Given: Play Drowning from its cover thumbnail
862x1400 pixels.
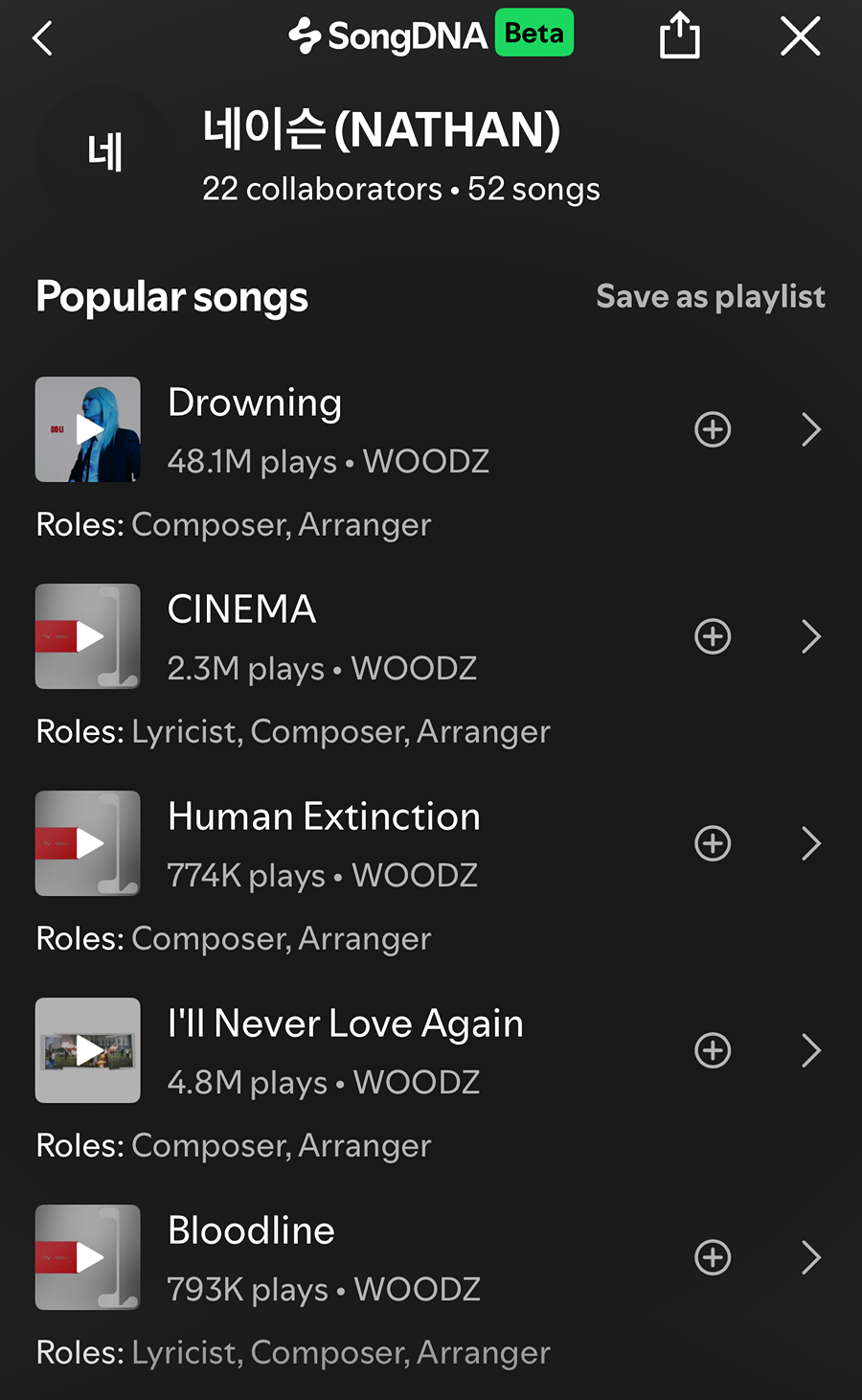Looking at the screenshot, I should click(88, 429).
